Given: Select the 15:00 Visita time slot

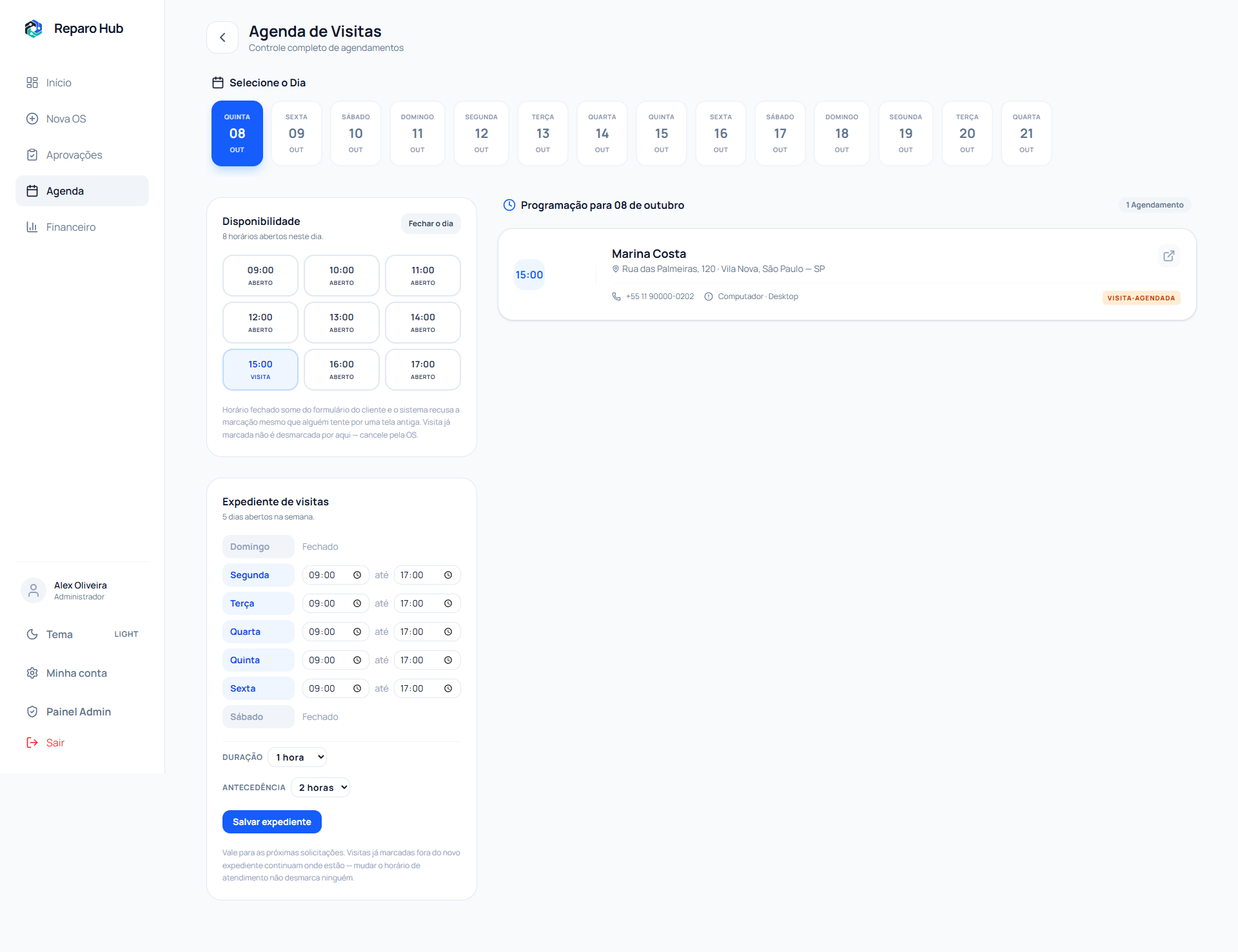Looking at the screenshot, I should tap(260, 369).
